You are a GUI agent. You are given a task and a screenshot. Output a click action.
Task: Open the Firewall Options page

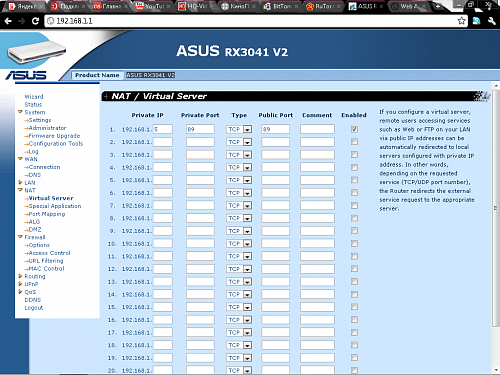coord(39,245)
